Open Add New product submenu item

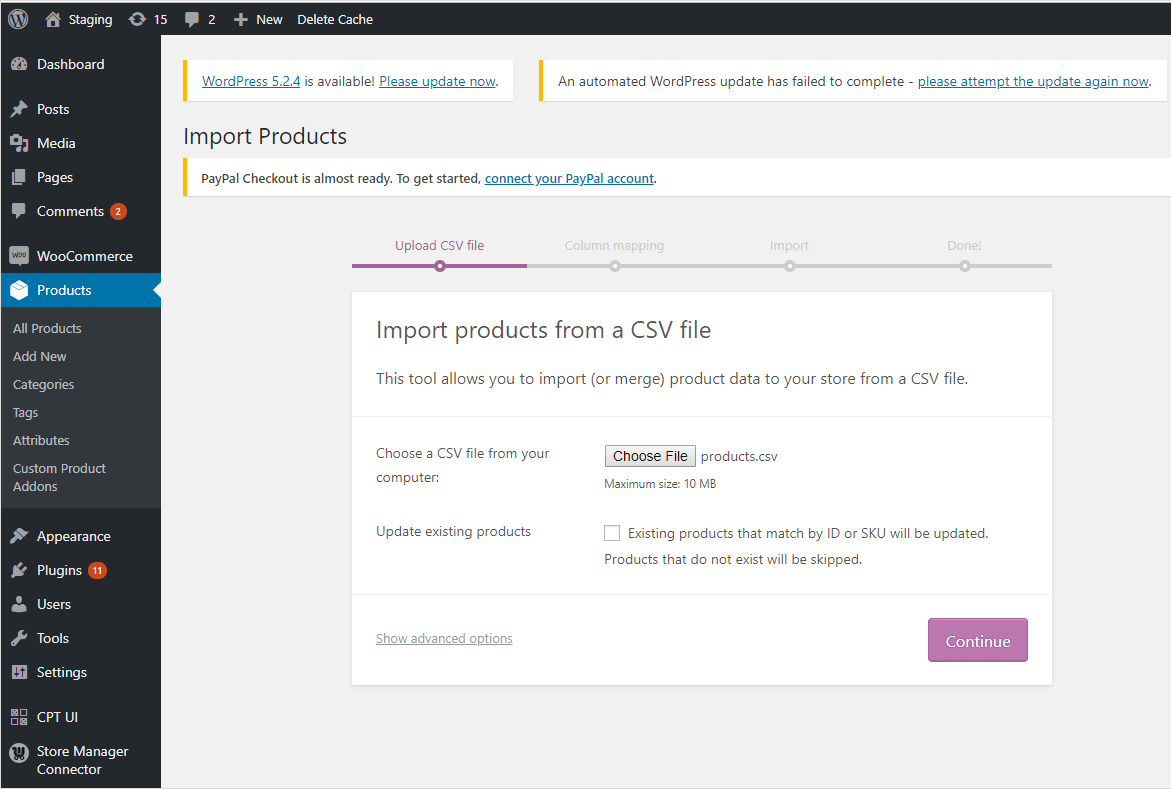[40, 356]
